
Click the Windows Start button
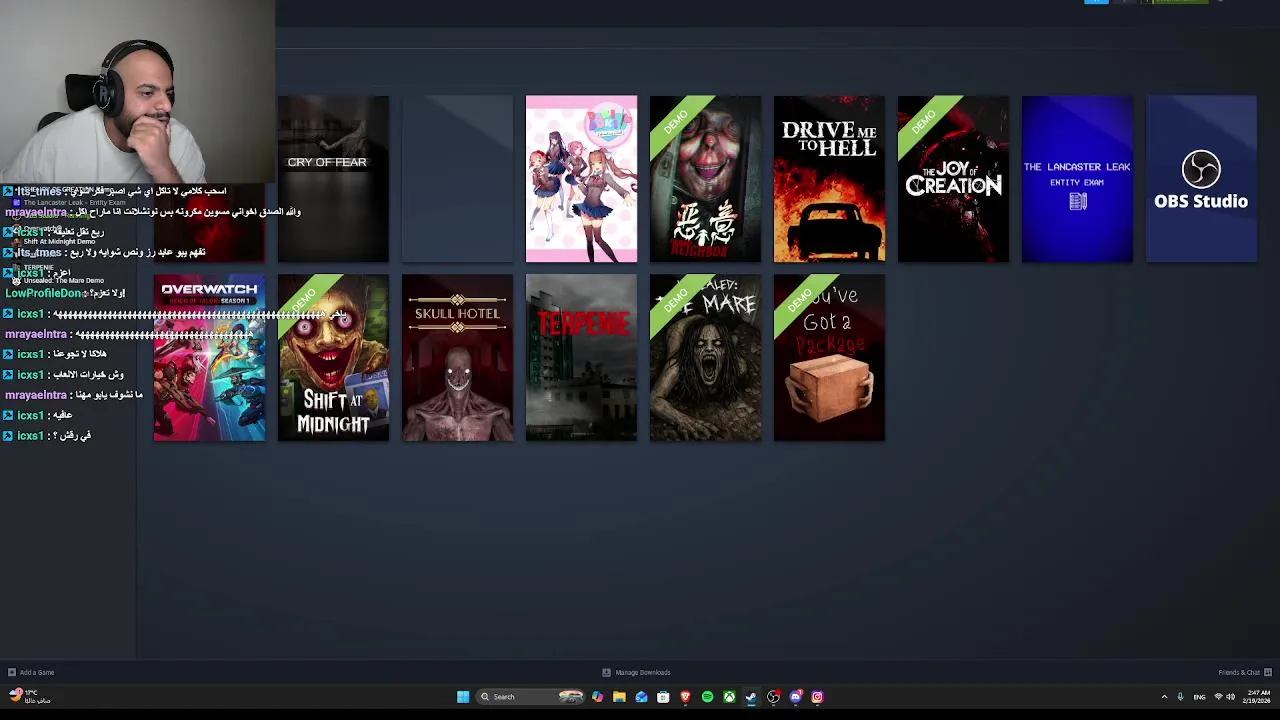coord(463,697)
